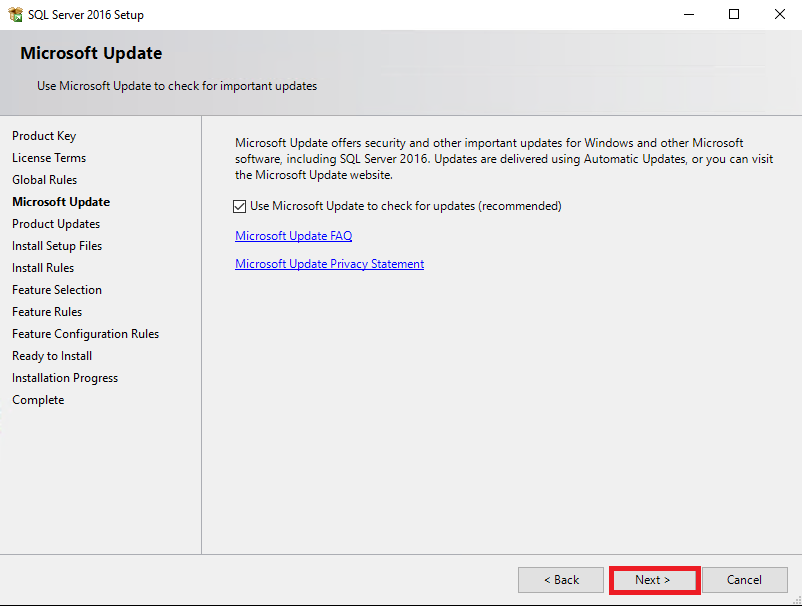Cancel the SQL Server setup
Image resolution: width=802 pixels, height=606 pixels.
click(744, 580)
